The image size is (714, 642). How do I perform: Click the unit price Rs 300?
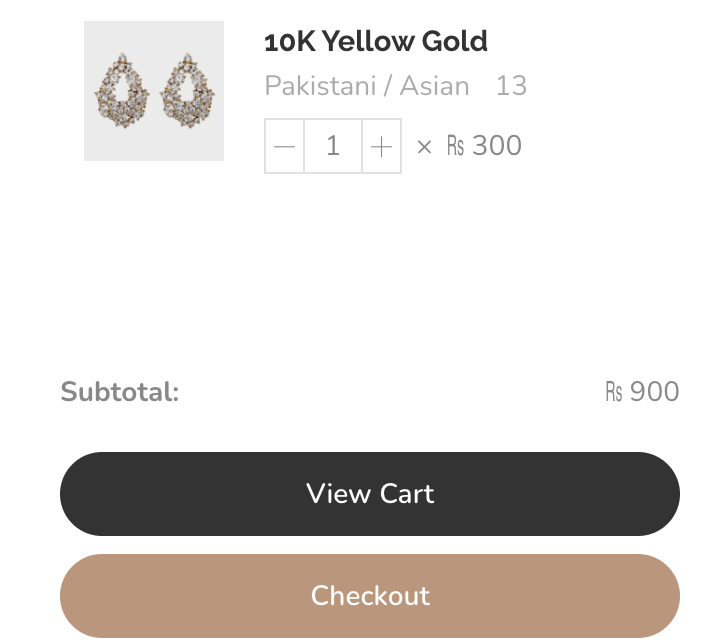484,146
